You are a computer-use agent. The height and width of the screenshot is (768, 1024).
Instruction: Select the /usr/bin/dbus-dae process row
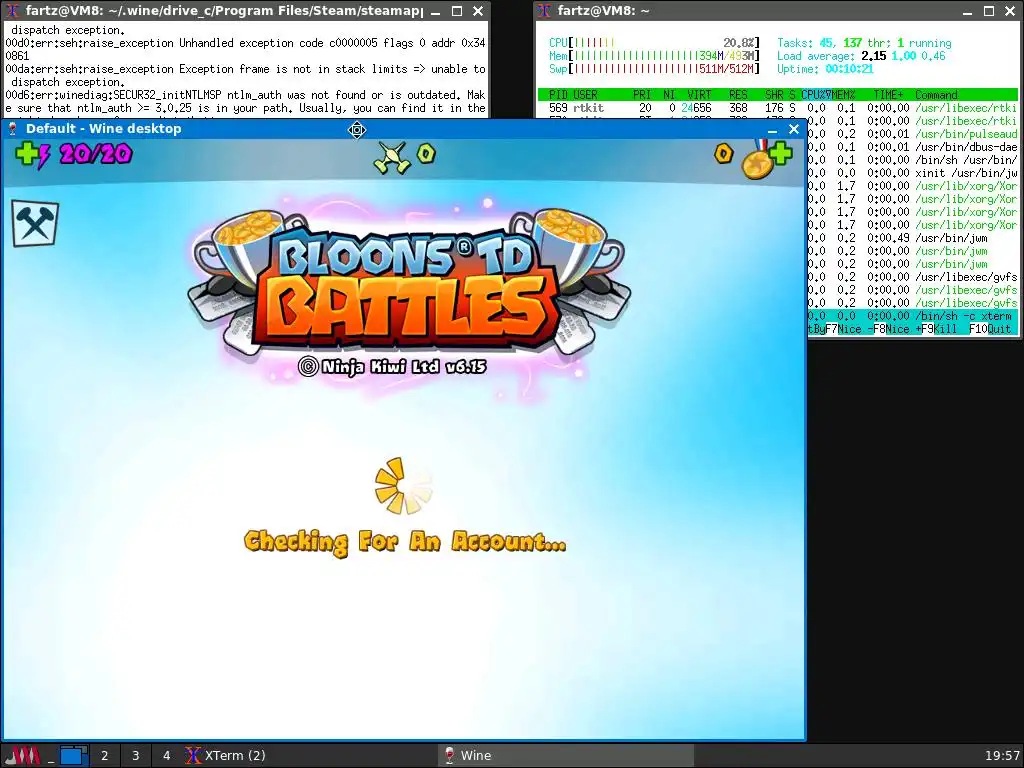tap(912, 147)
